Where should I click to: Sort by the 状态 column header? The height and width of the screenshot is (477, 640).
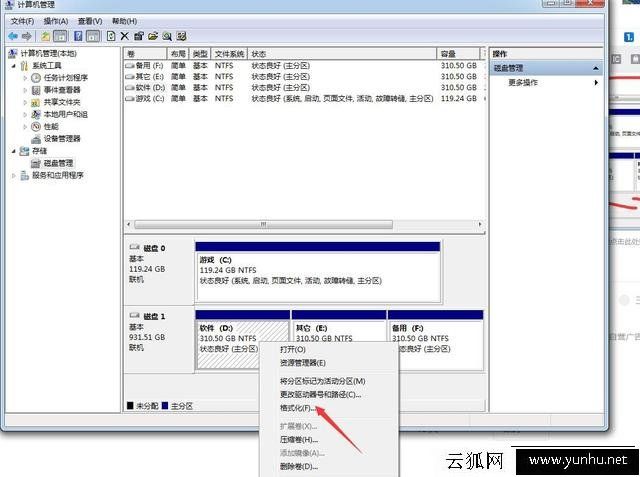[x=342, y=54]
